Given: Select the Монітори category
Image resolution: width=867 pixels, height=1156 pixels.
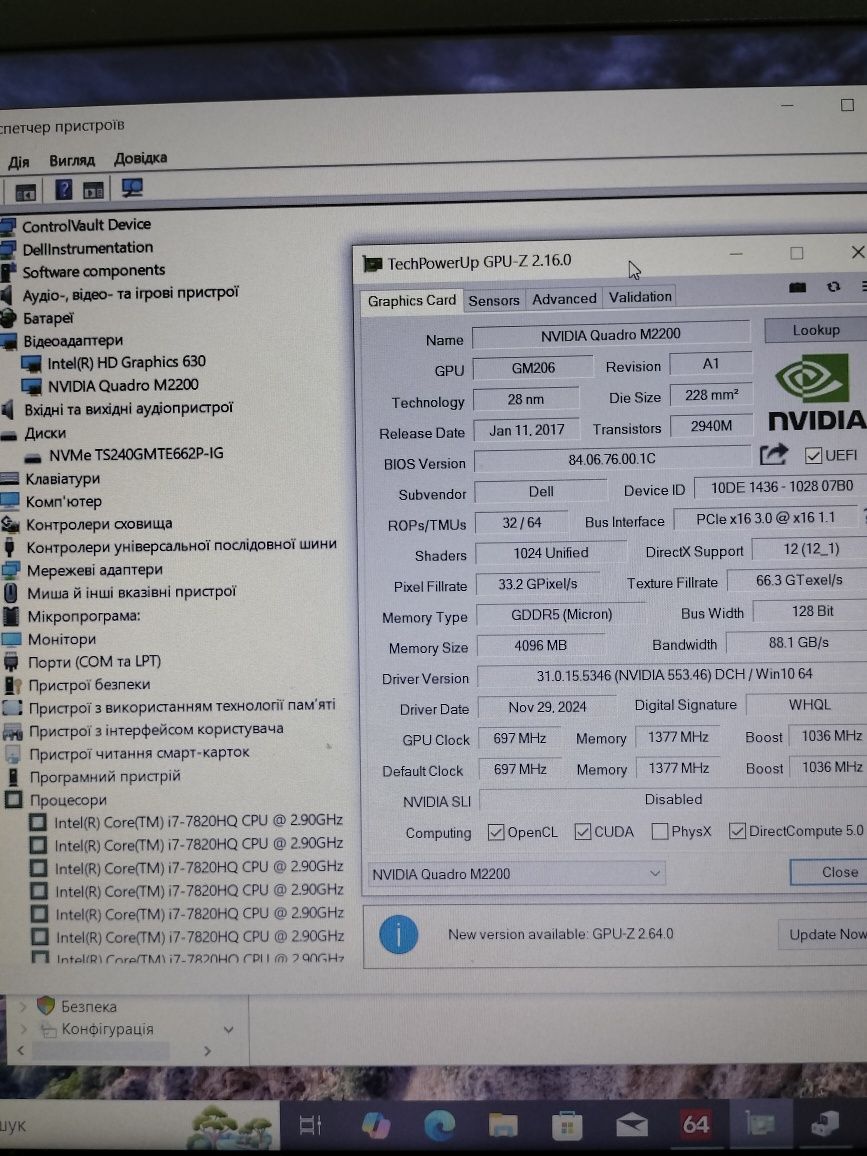Looking at the screenshot, I should click(61, 639).
